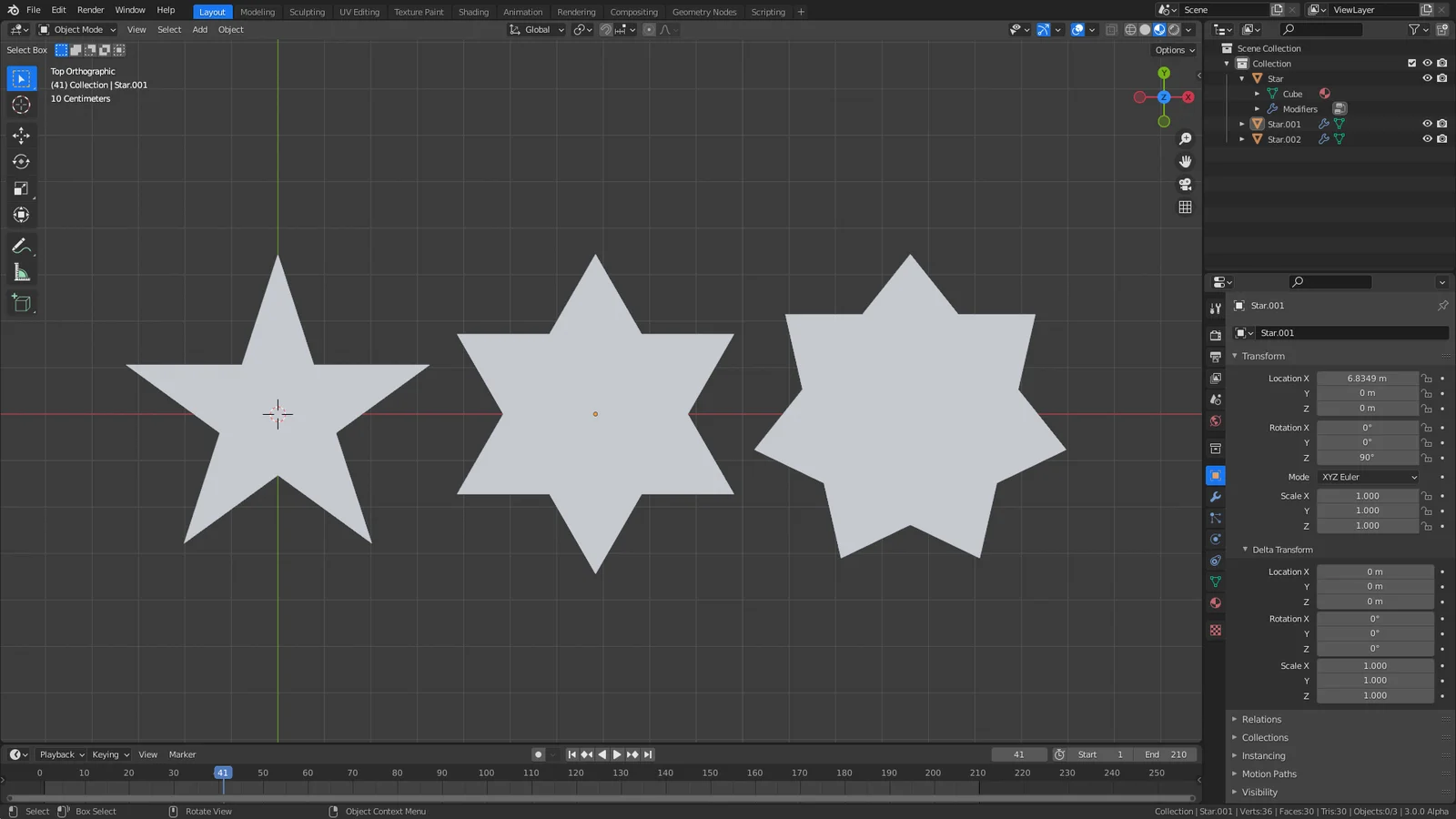Activate the Annotate pencil tool
Screen dimensions: 1456x819
[x=21, y=247]
